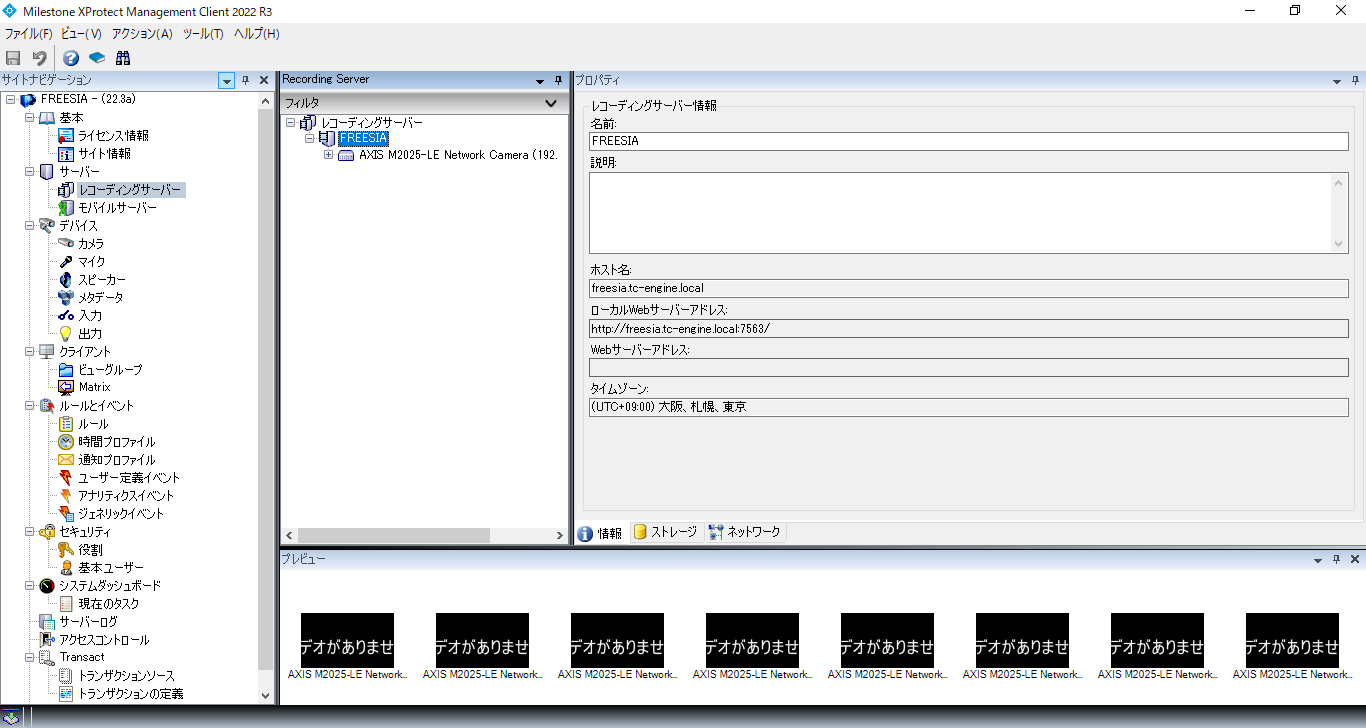The height and width of the screenshot is (728, 1366).
Task: Collapse the クライアント tree node
Action: click(30, 352)
